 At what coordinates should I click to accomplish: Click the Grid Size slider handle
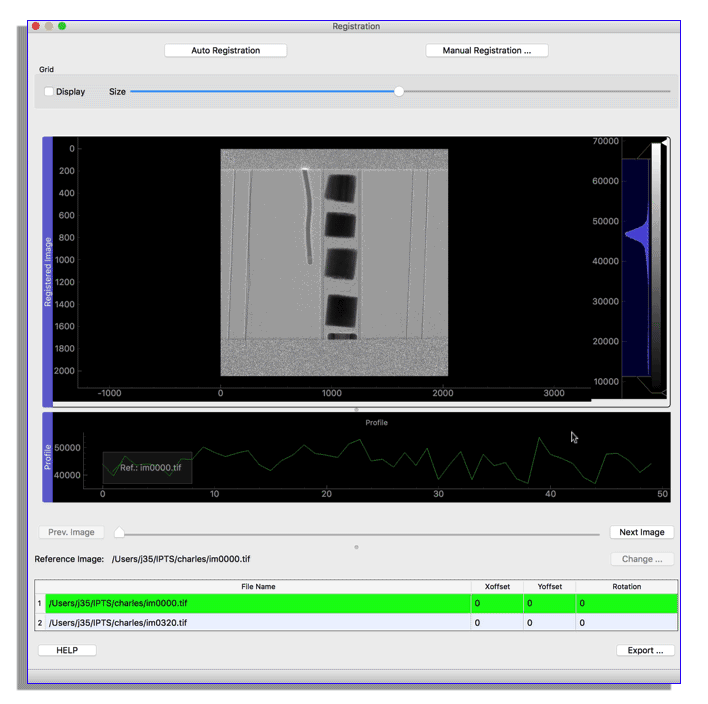tap(399, 91)
